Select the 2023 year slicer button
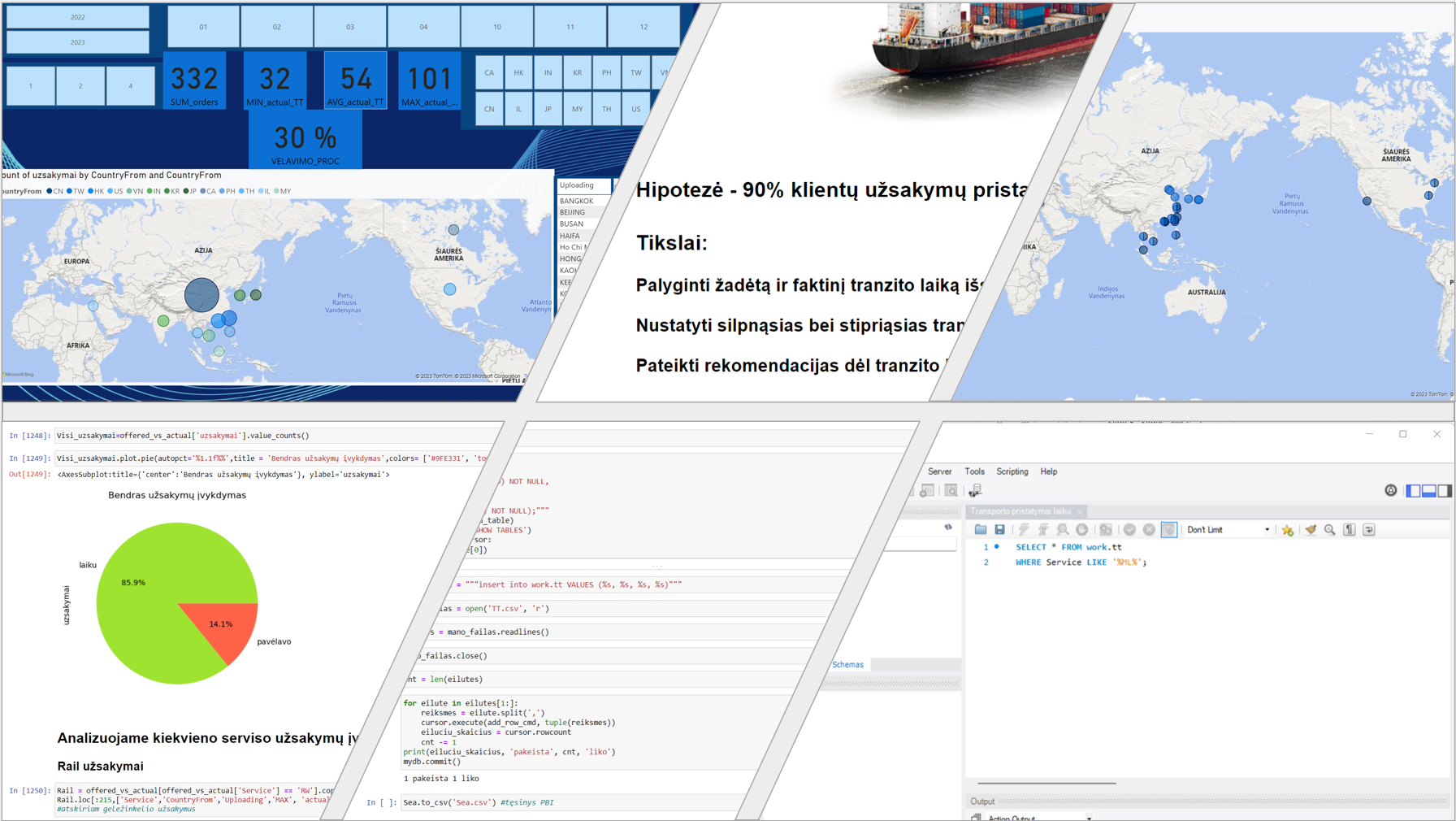Screen dimensions: 1456x821 [x=78, y=42]
